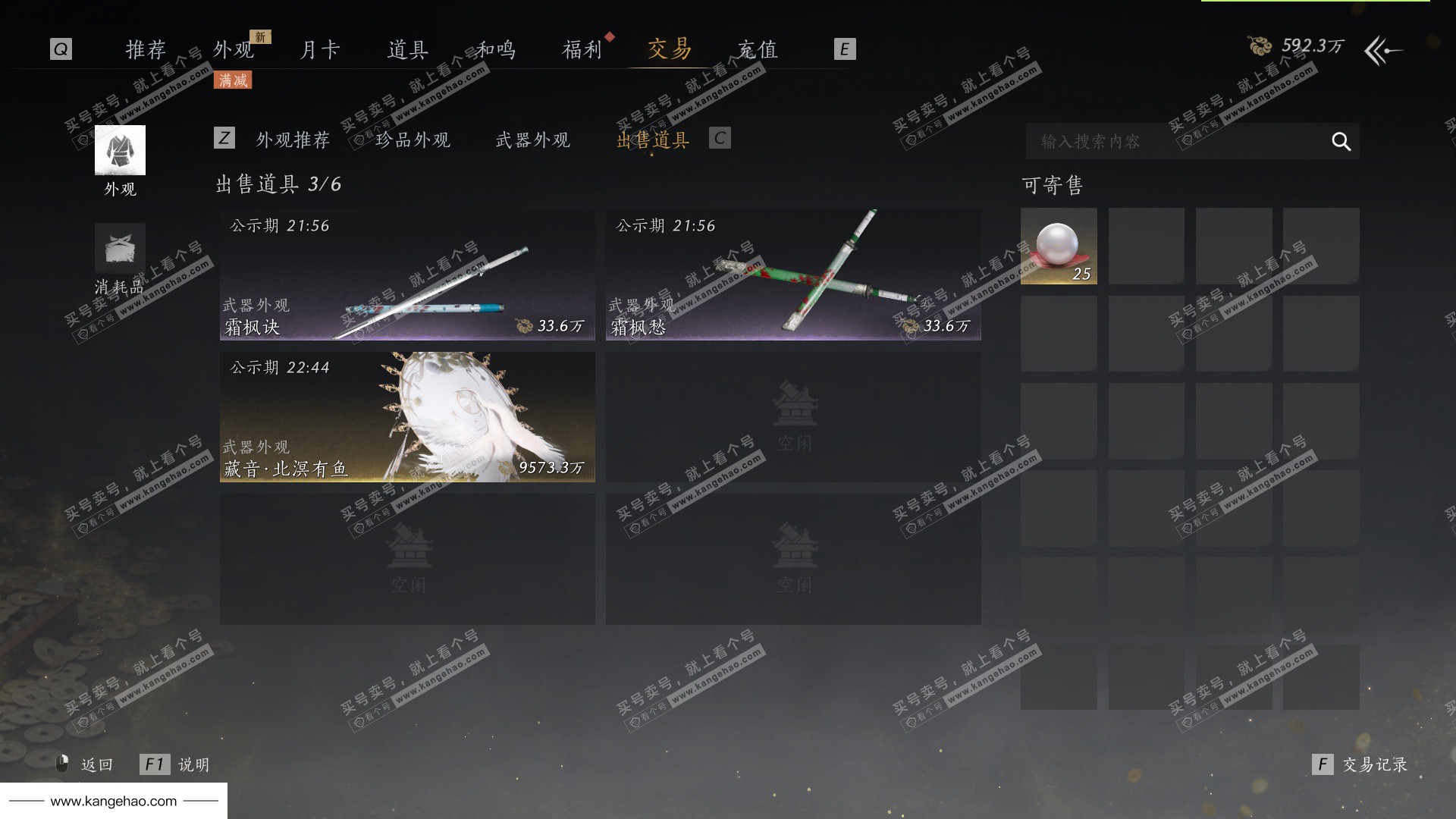
Task: Click the 说明 help button
Action: coord(193,764)
